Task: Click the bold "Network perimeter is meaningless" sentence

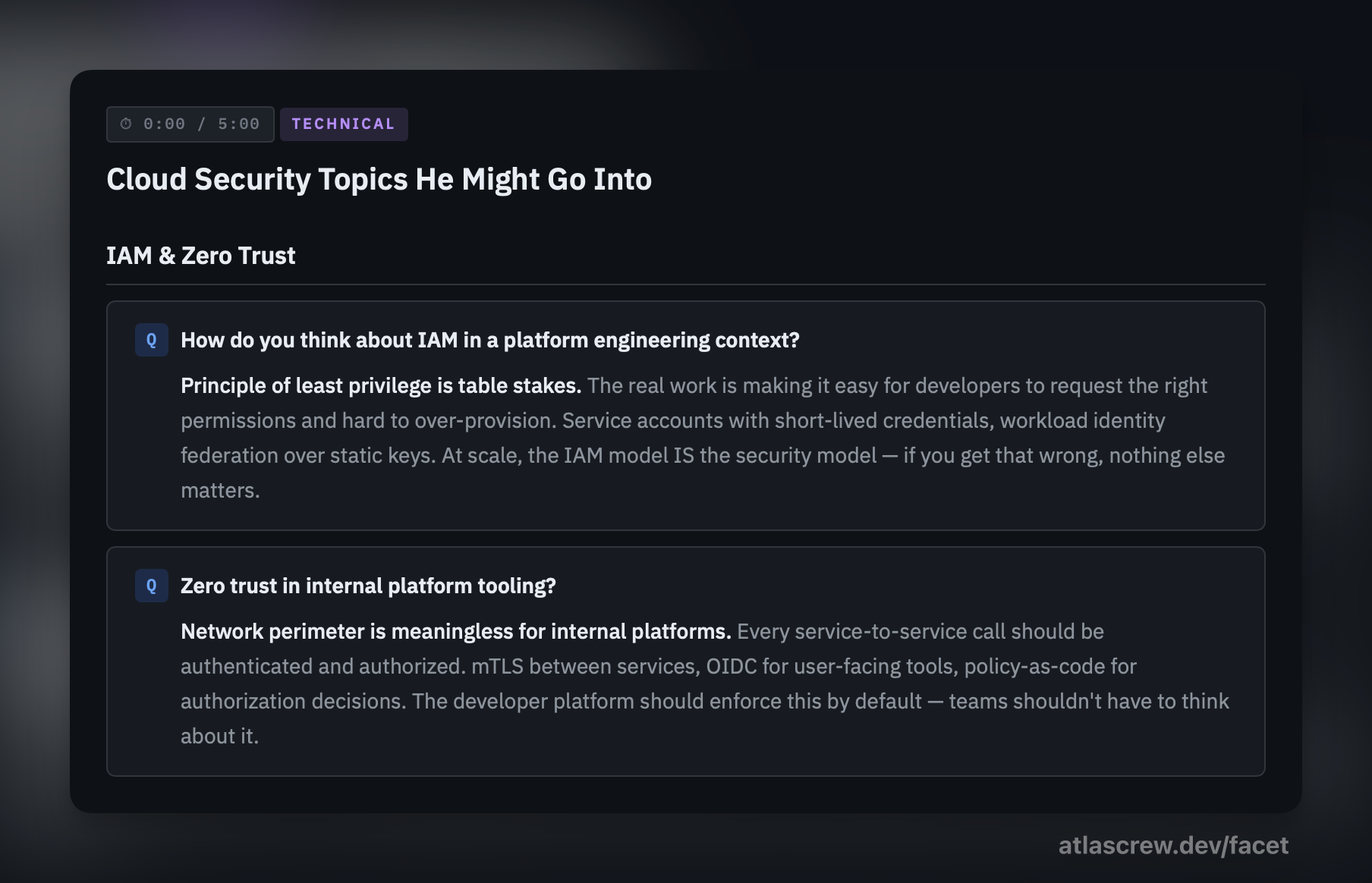Action: point(455,631)
